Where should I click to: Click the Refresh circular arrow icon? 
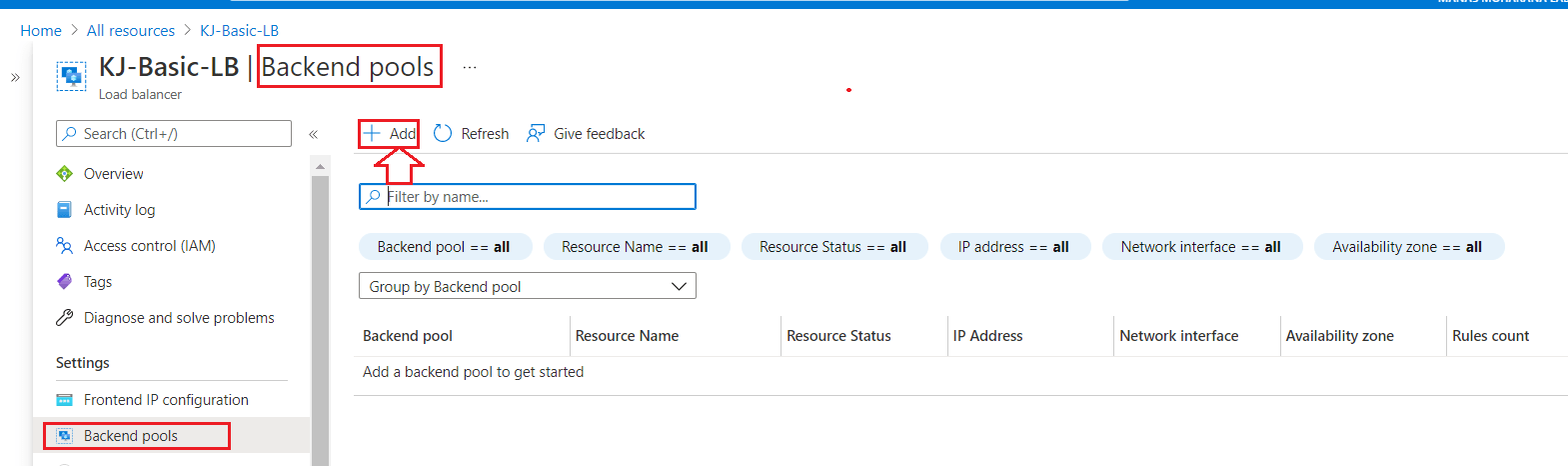[x=443, y=133]
